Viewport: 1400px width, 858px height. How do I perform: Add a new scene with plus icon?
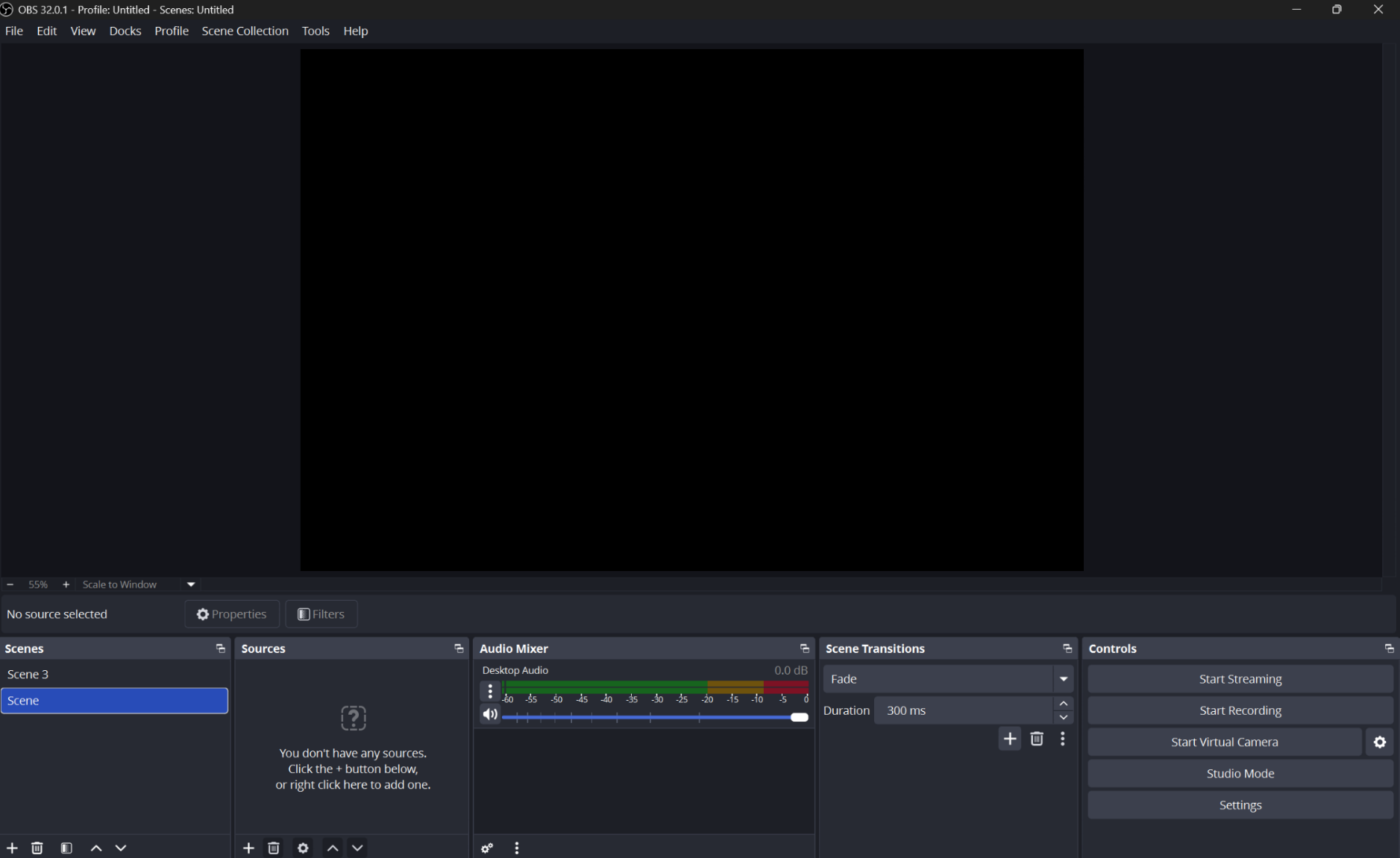(12, 848)
